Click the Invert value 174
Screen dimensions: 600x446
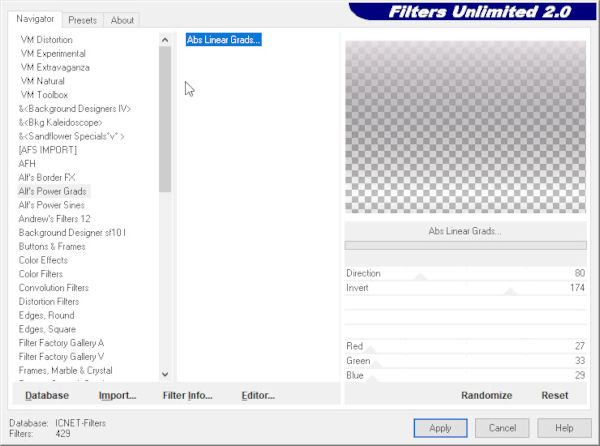[577, 288]
